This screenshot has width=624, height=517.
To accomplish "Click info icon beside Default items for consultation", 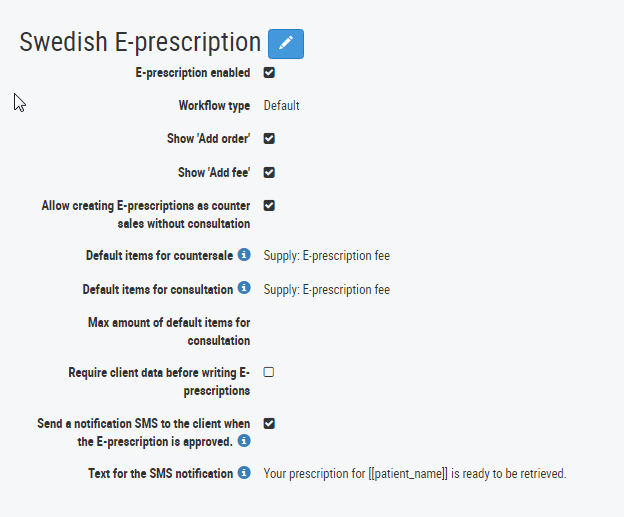I will (244, 287).
